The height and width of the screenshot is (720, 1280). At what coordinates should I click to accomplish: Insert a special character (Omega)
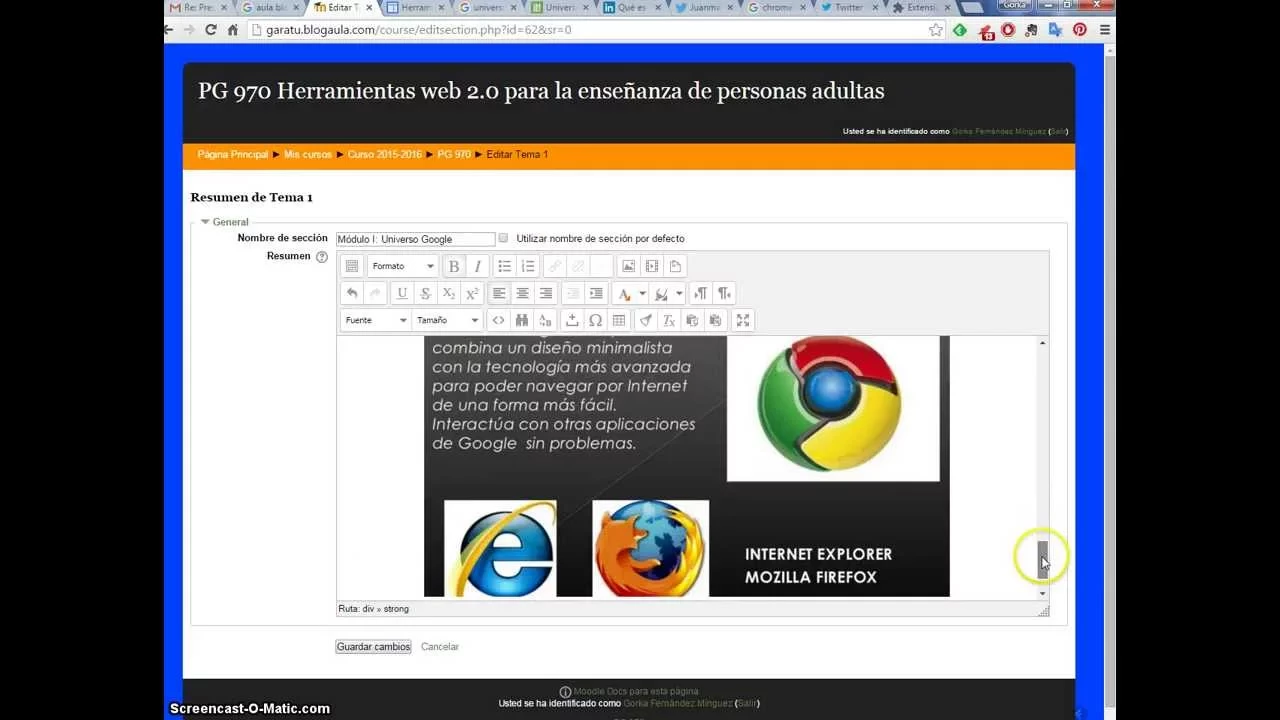tap(595, 320)
